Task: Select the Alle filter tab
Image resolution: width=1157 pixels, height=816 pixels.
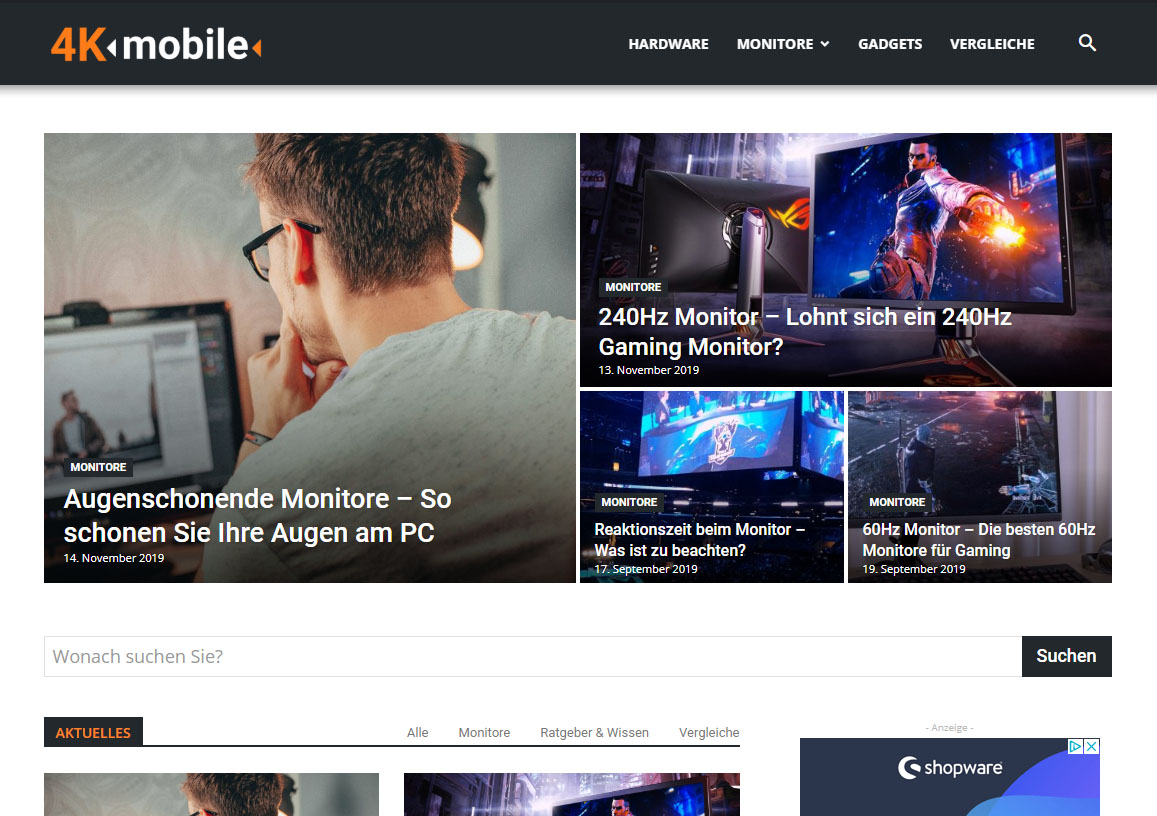Action: pyautogui.click(x=418, y=733)
